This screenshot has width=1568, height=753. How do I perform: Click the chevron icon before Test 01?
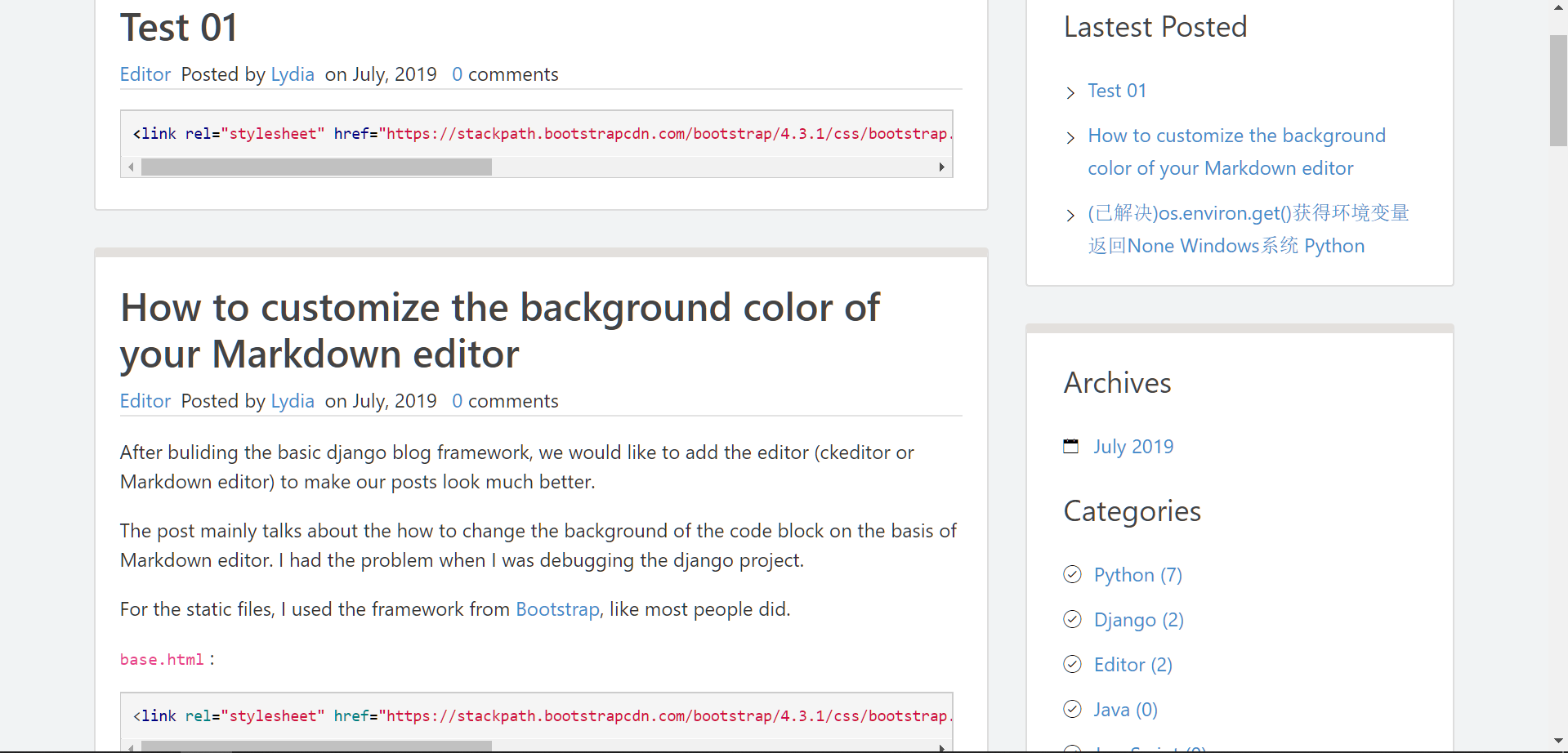(x=1070, y=93)
